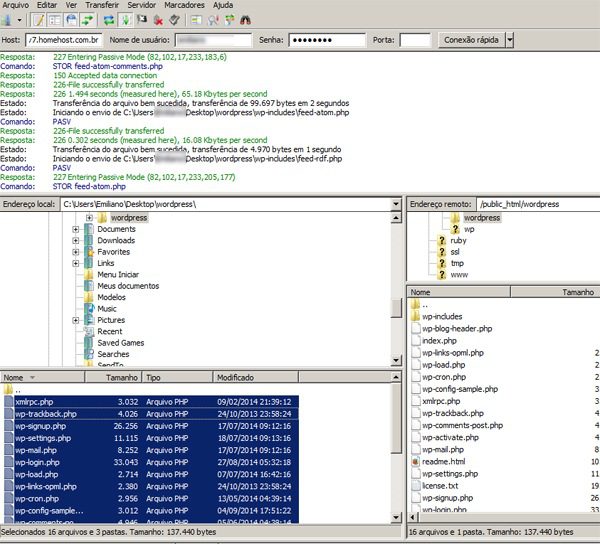Open the Arquivo menu

16,5
